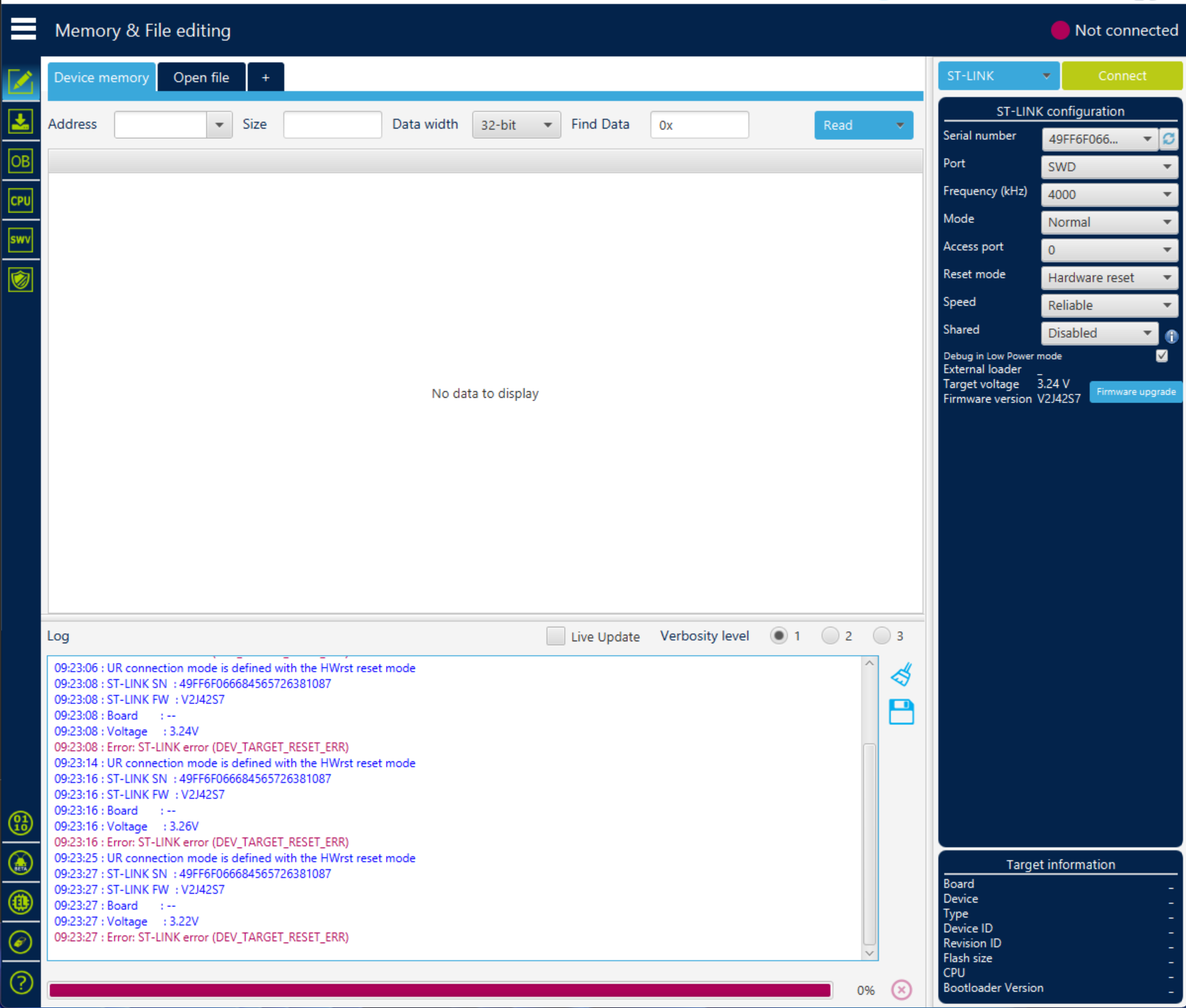Open the Erasing & Programming download icon
The width and height of the screenshot is (1186, 1008).
point(20,121)
